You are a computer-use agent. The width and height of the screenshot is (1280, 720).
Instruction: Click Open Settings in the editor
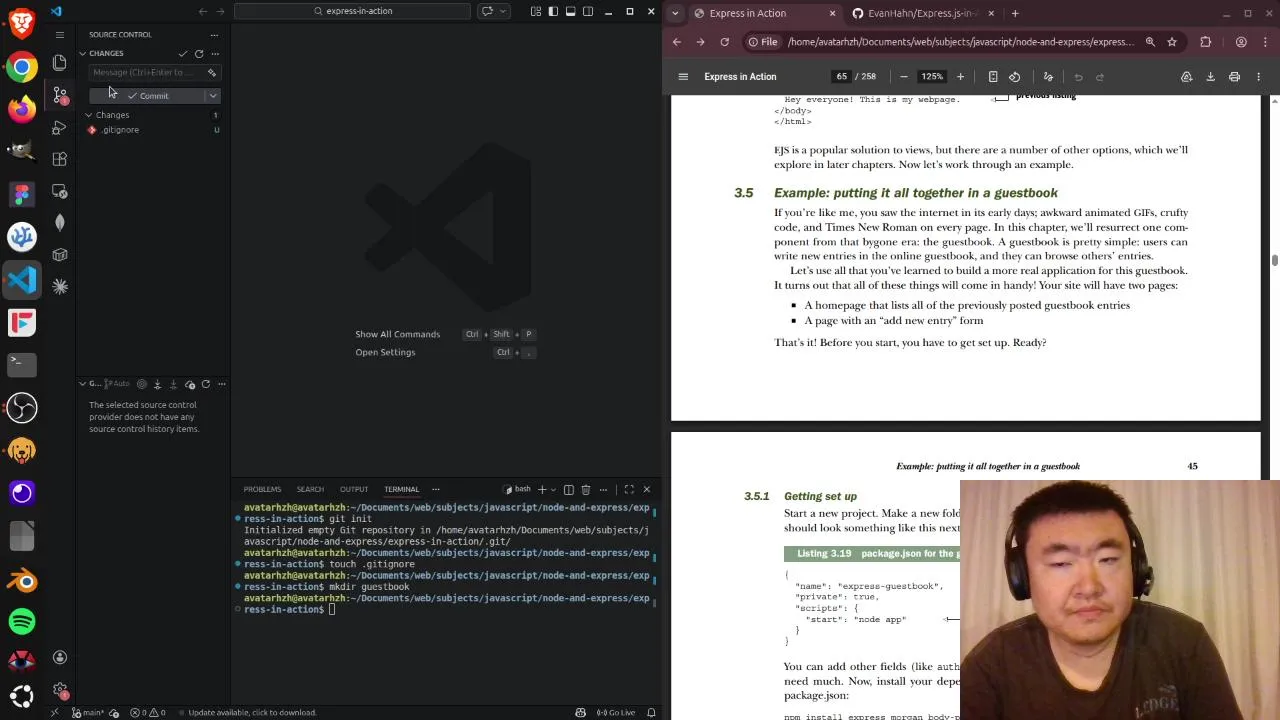pos(385,352)
